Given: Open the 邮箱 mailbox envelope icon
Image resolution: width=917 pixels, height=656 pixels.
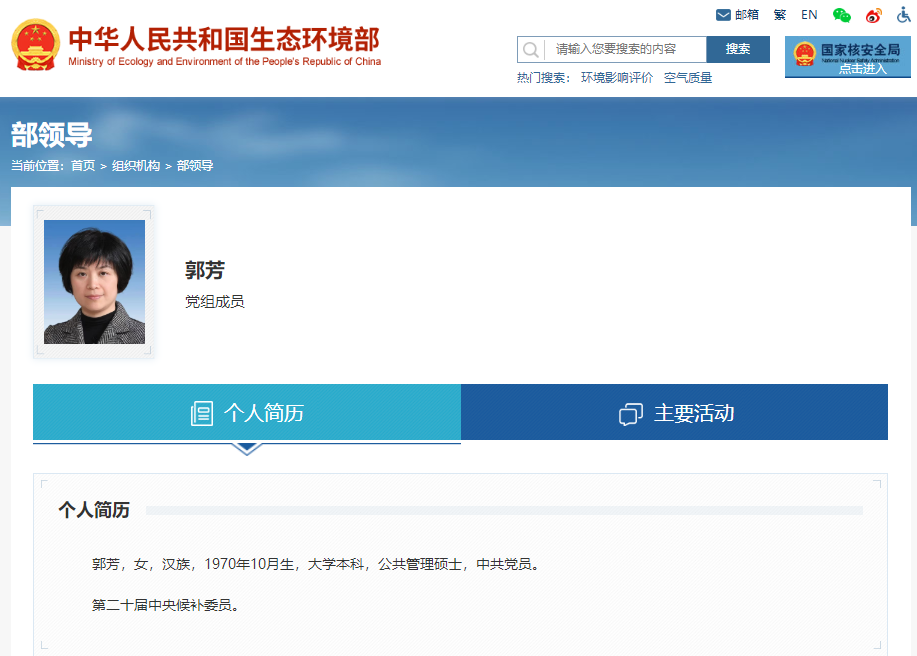Looking at the screenshot, I should tap(723, 15).
